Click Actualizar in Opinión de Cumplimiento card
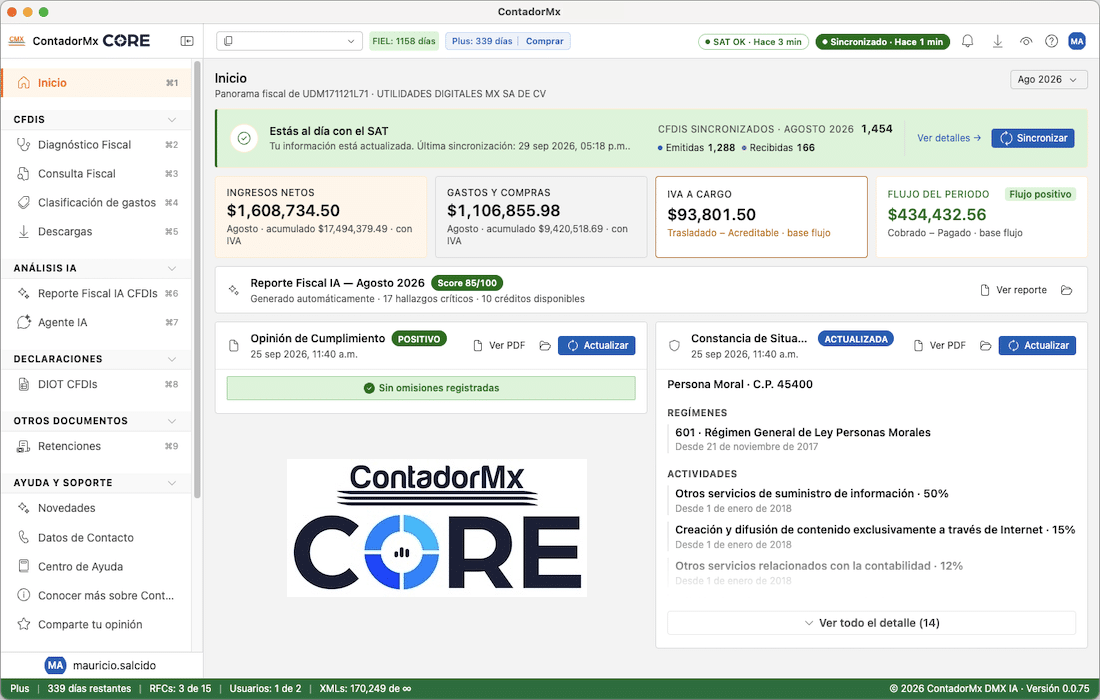1100x700 pixels. coord(596,346)
